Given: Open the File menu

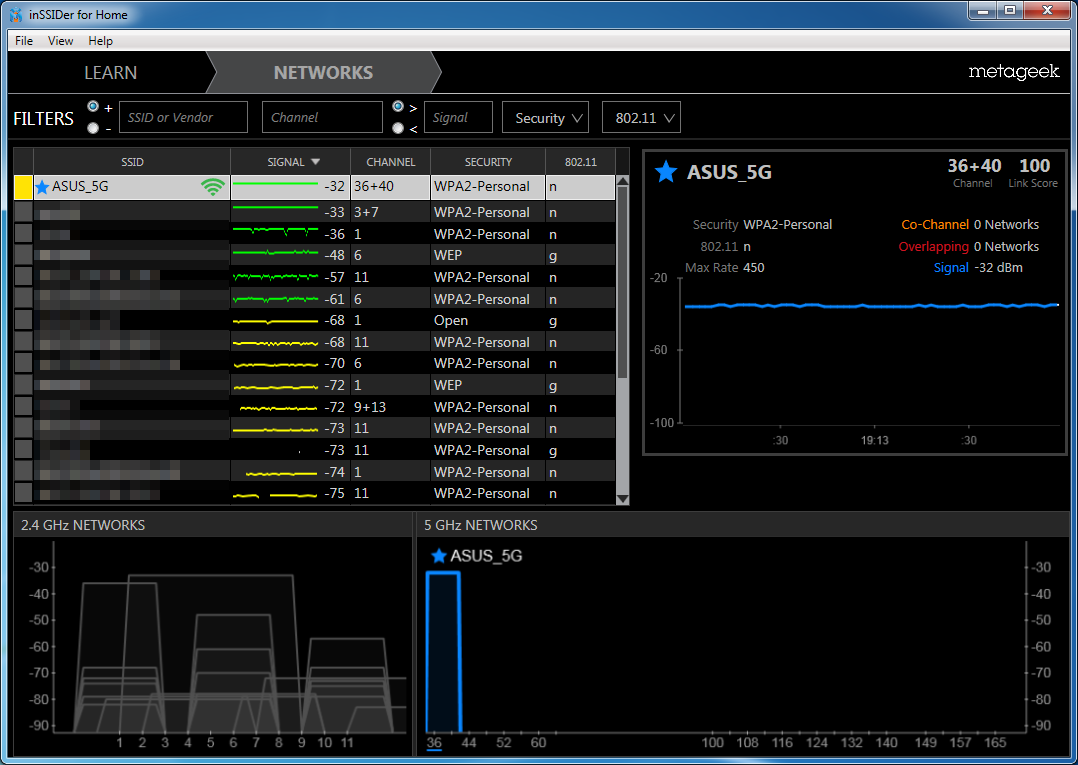Looking at the screenshot, I should coord(24,41).
